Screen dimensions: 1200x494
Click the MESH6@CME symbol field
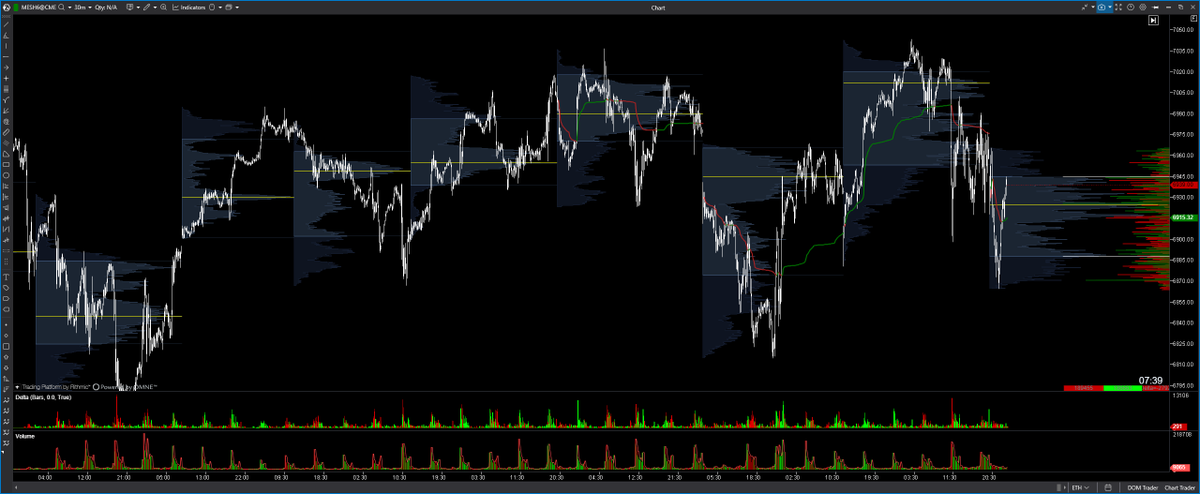[x=38, y=7]
